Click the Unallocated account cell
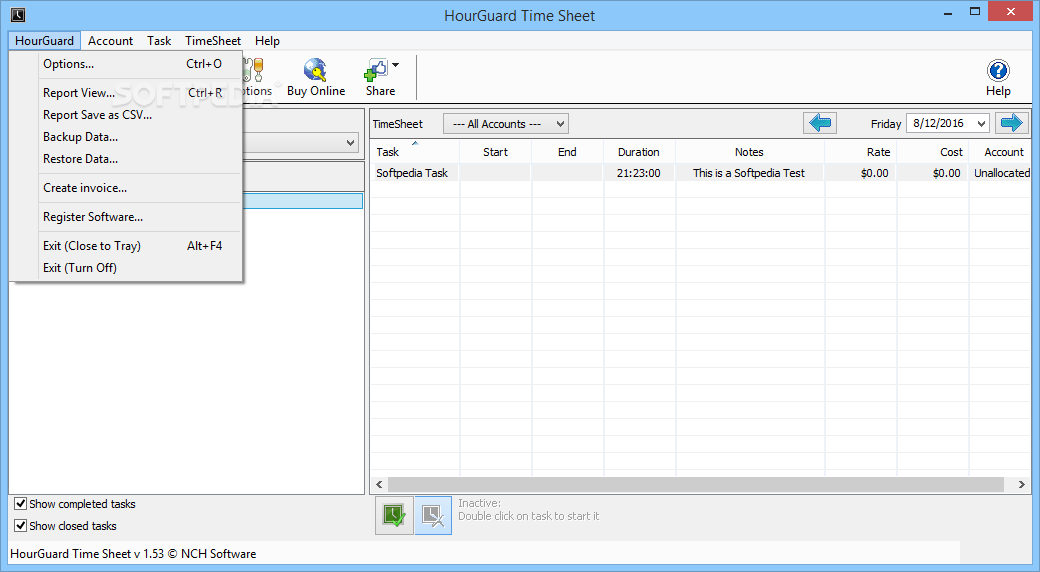 point(1002,173)
